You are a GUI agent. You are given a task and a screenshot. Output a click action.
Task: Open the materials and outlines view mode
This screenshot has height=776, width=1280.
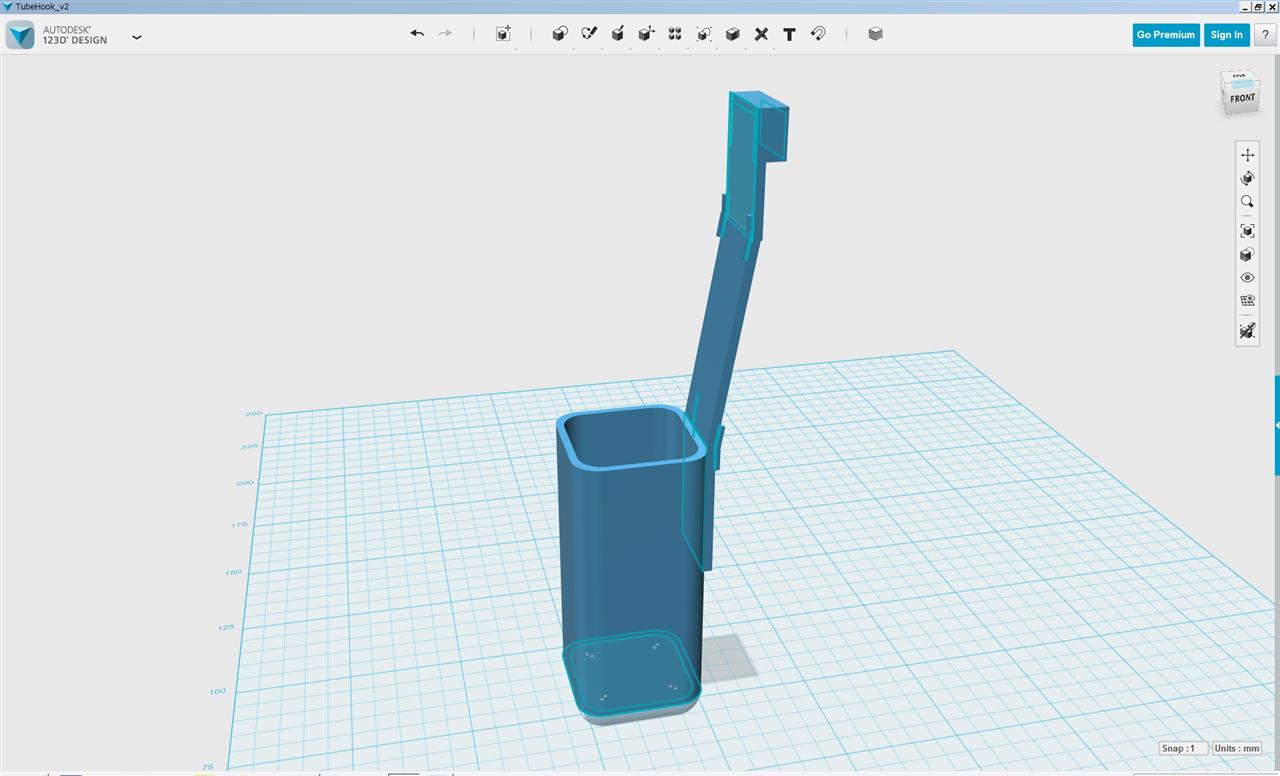(x=1247, y=255)
